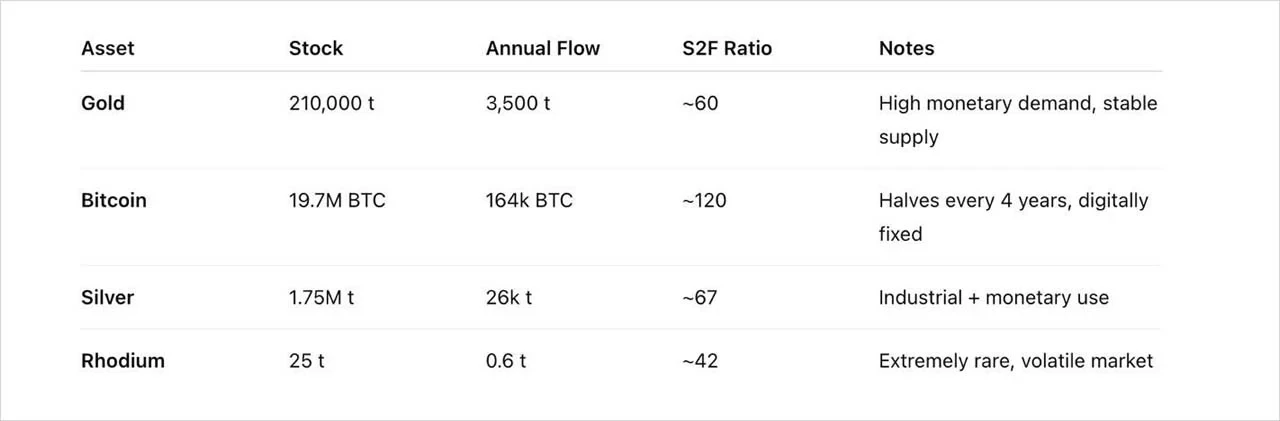Click the 0.6 t annual flow value
Viewport: 1280px width, 421px height.
pyautogui.click(x=508, y=361)
